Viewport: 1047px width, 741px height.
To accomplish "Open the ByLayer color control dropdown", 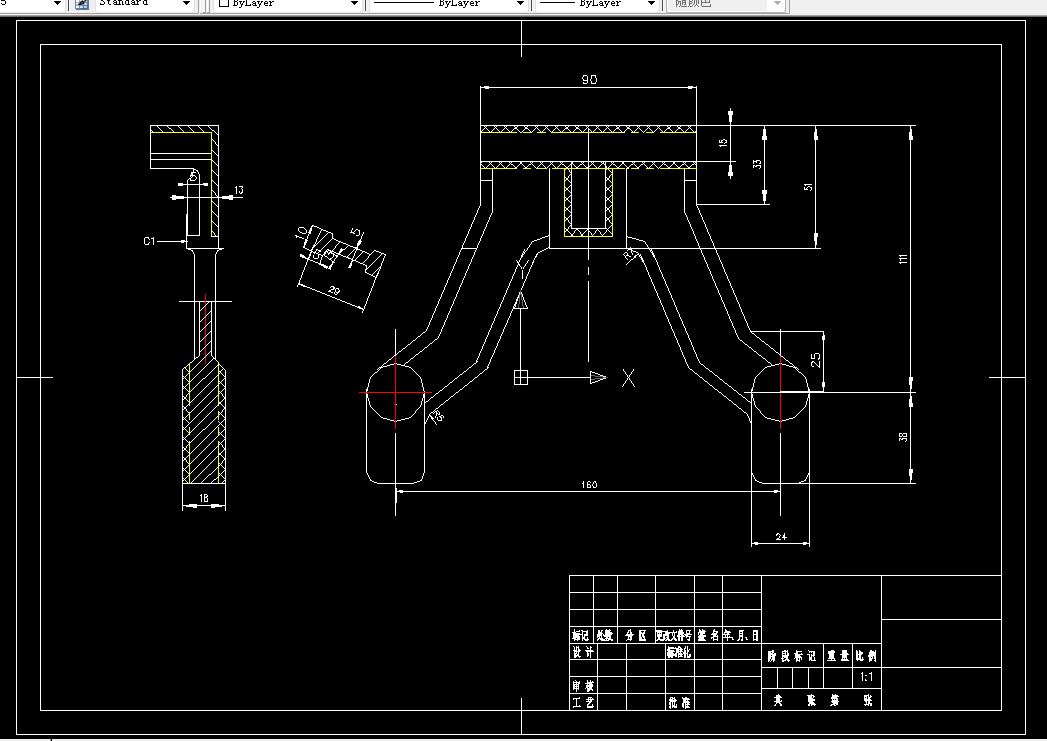I will pyautogui.click(x=355, y=4).
